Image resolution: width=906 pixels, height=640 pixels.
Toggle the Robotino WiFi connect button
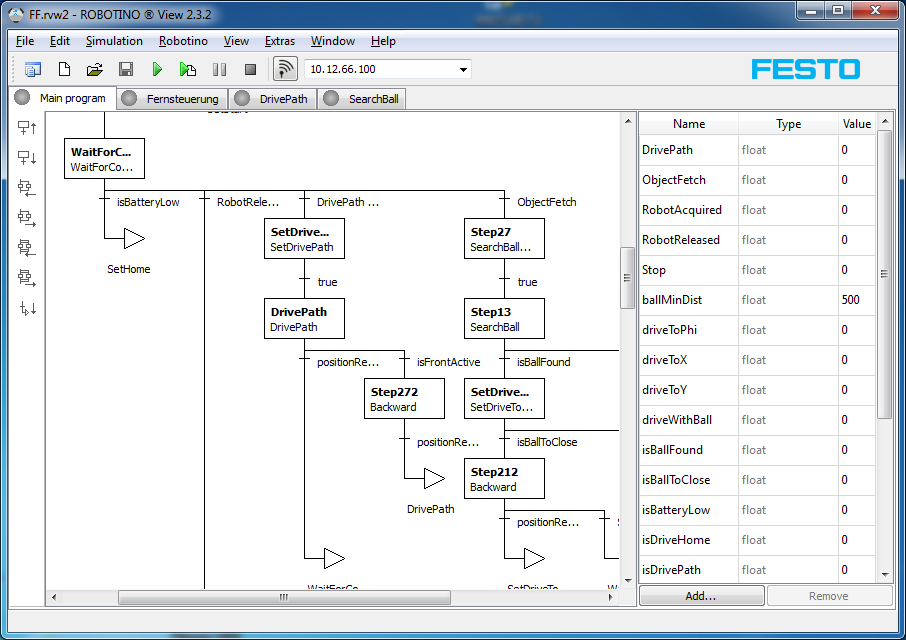click(285, 69)
